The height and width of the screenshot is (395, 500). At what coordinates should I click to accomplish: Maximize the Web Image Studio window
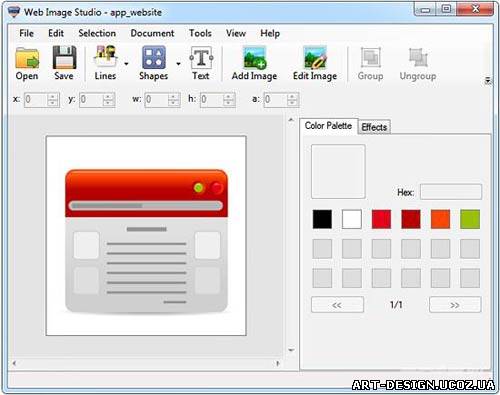(x=447, y=9)
